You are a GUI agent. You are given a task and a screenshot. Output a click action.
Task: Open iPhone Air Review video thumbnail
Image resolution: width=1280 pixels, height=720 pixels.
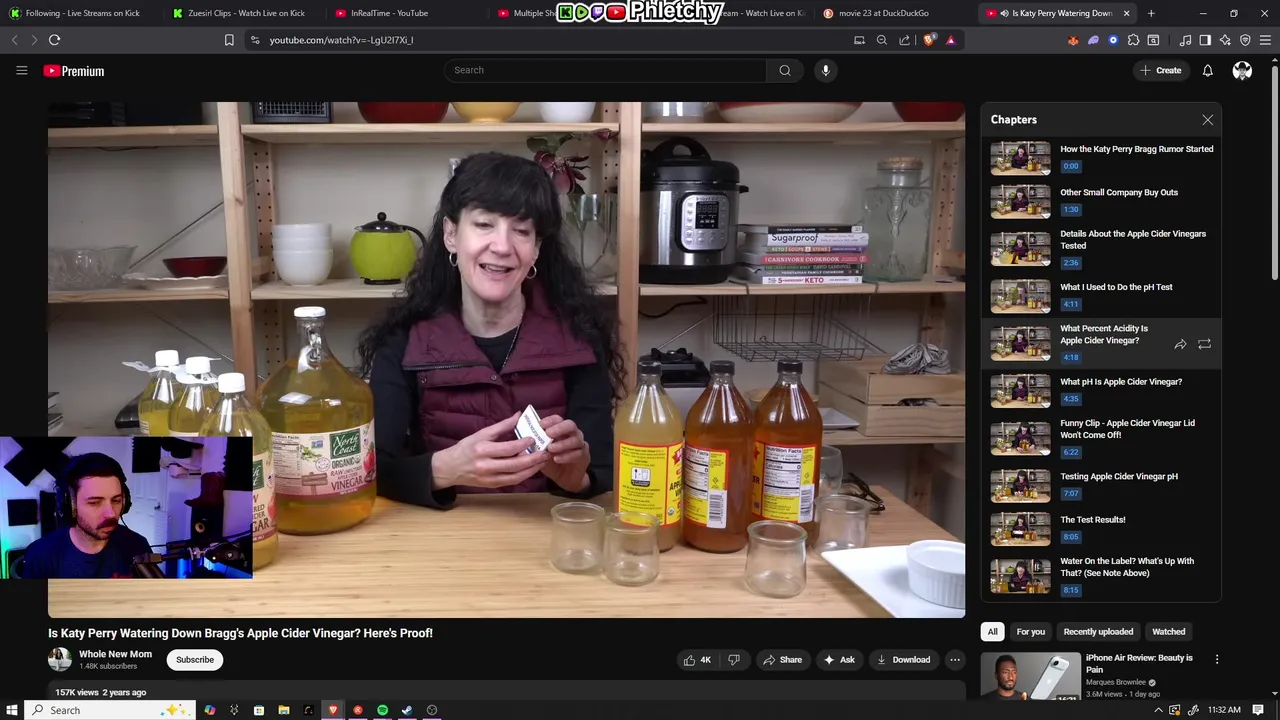pyautogui.click(x=1030, y=675)
